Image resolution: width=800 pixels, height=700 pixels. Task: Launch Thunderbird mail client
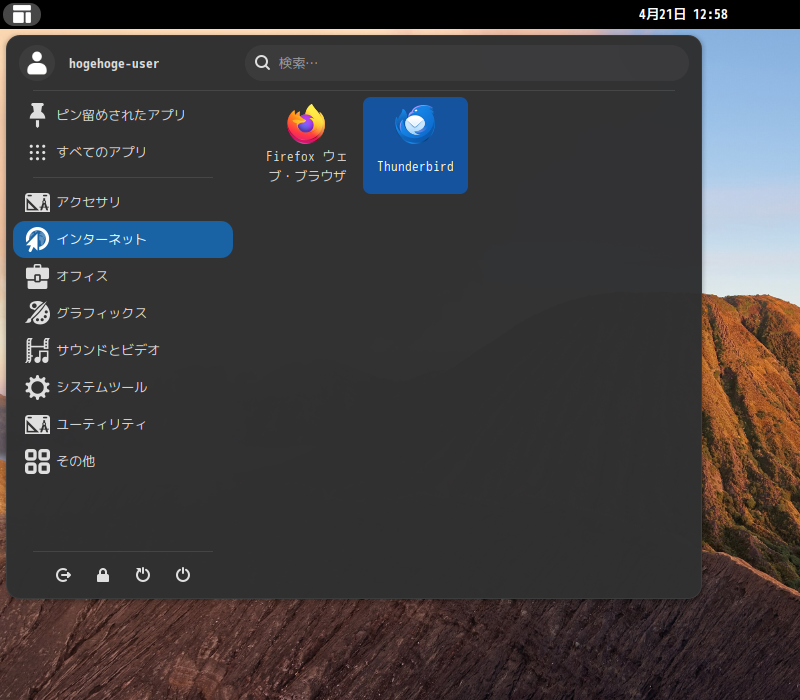click(415, 145)
